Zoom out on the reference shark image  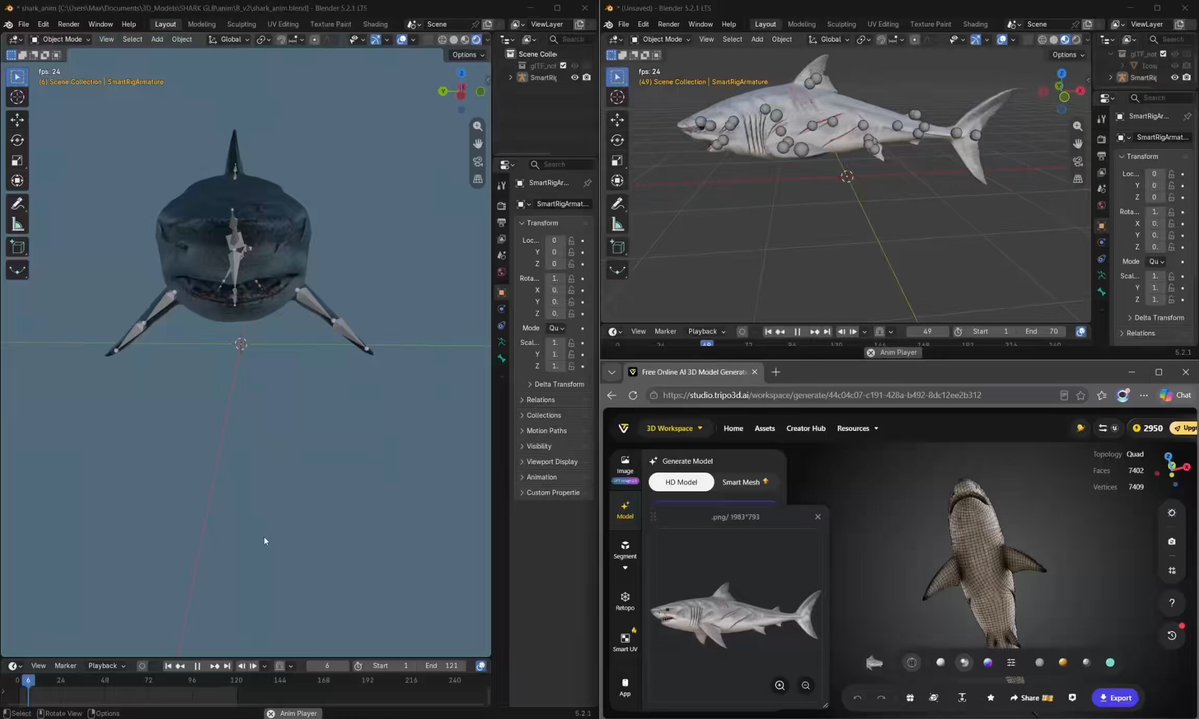805,685
